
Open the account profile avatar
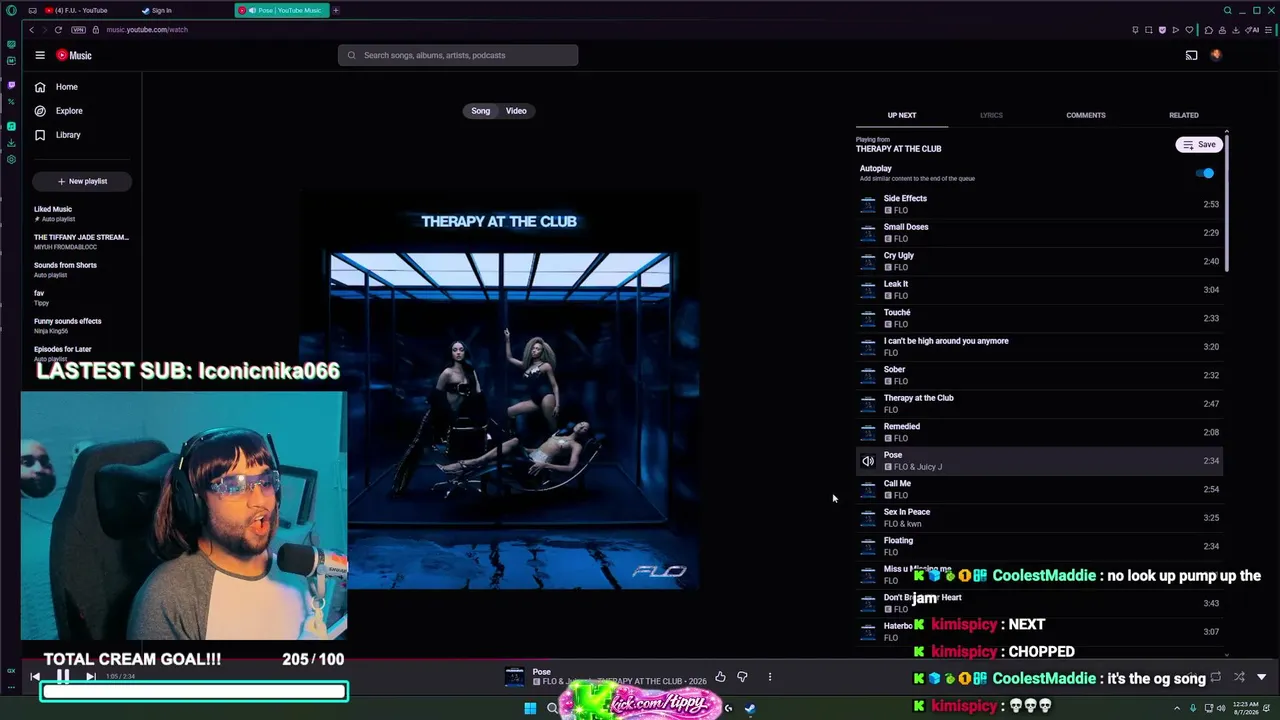point(1216,55)
